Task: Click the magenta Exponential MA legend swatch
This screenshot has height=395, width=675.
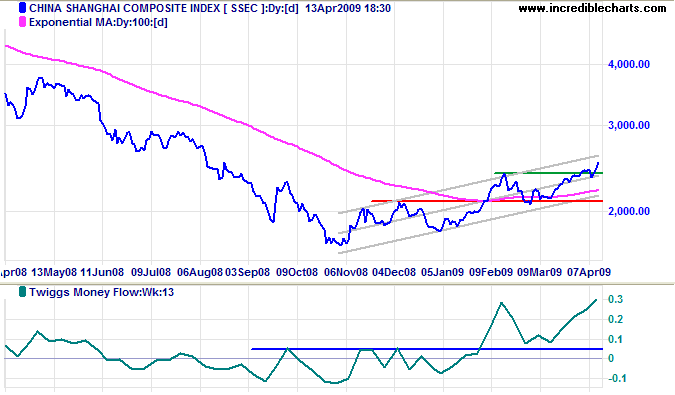Action: click(x=22, y=22)
